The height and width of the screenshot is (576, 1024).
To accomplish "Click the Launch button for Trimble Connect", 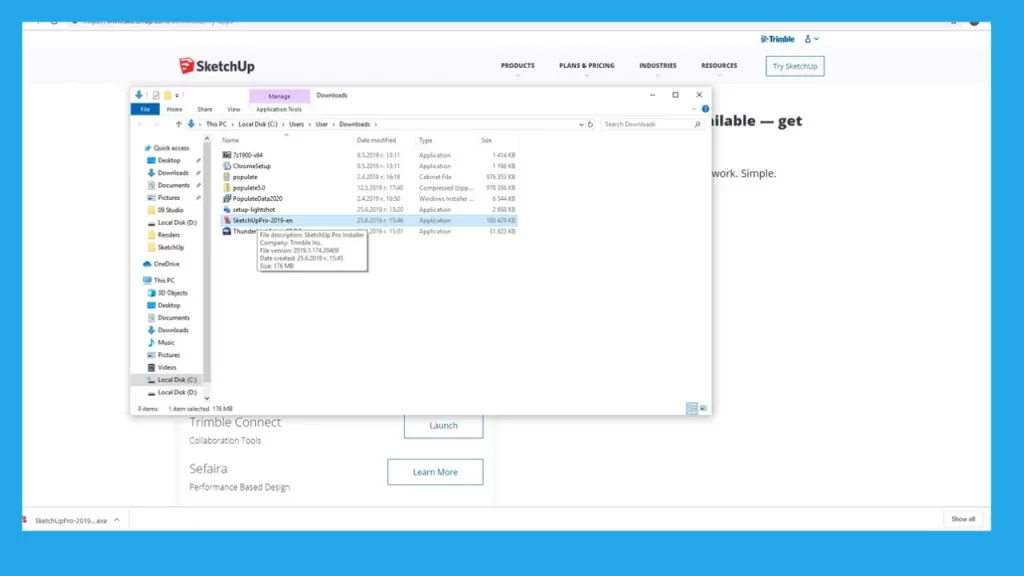I will tap(443, 425).
